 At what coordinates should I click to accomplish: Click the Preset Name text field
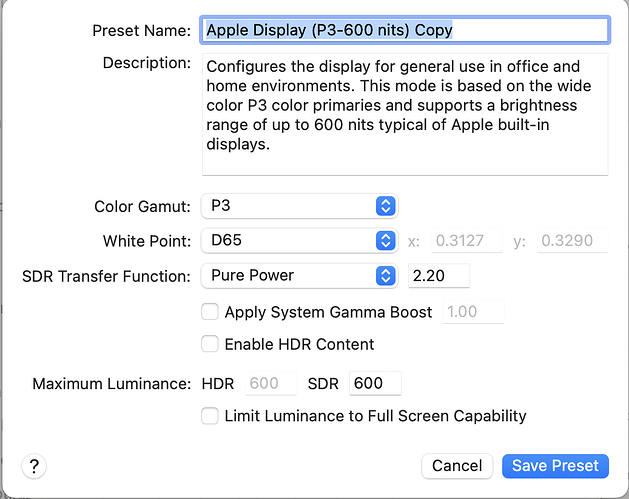click(x=405, y=30)
